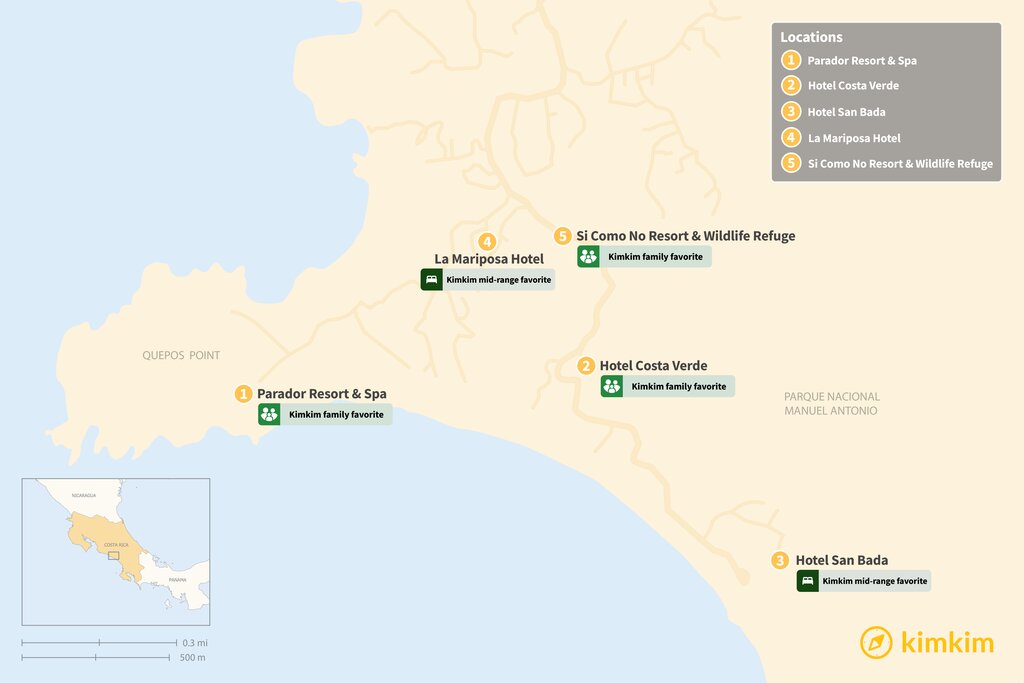
Task: Click bed icon under Hotel San Bada
Action: click(x=807, y=581)
